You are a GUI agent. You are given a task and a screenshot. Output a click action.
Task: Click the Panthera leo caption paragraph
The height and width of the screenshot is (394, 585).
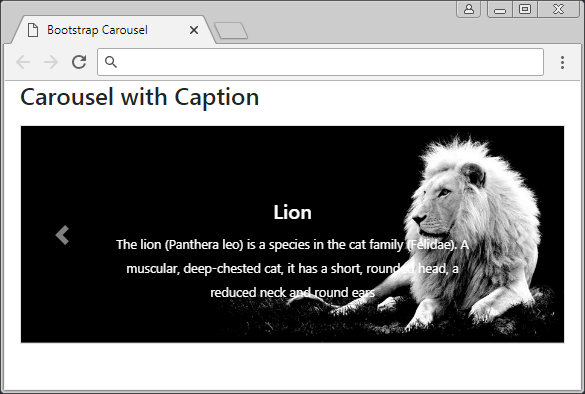tap(292, 268)
